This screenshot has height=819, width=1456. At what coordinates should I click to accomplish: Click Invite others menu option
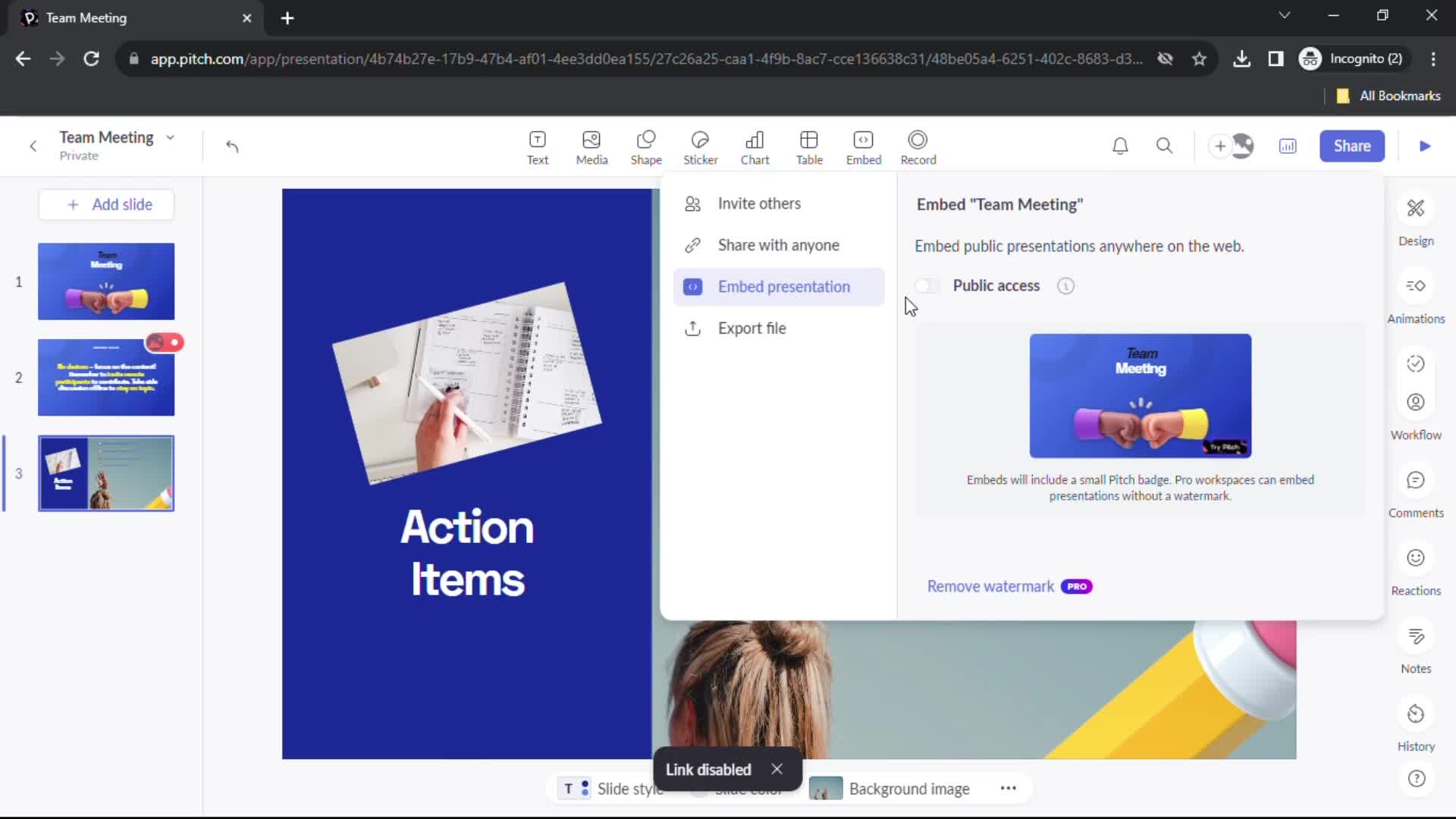click(x=759, y=203)
